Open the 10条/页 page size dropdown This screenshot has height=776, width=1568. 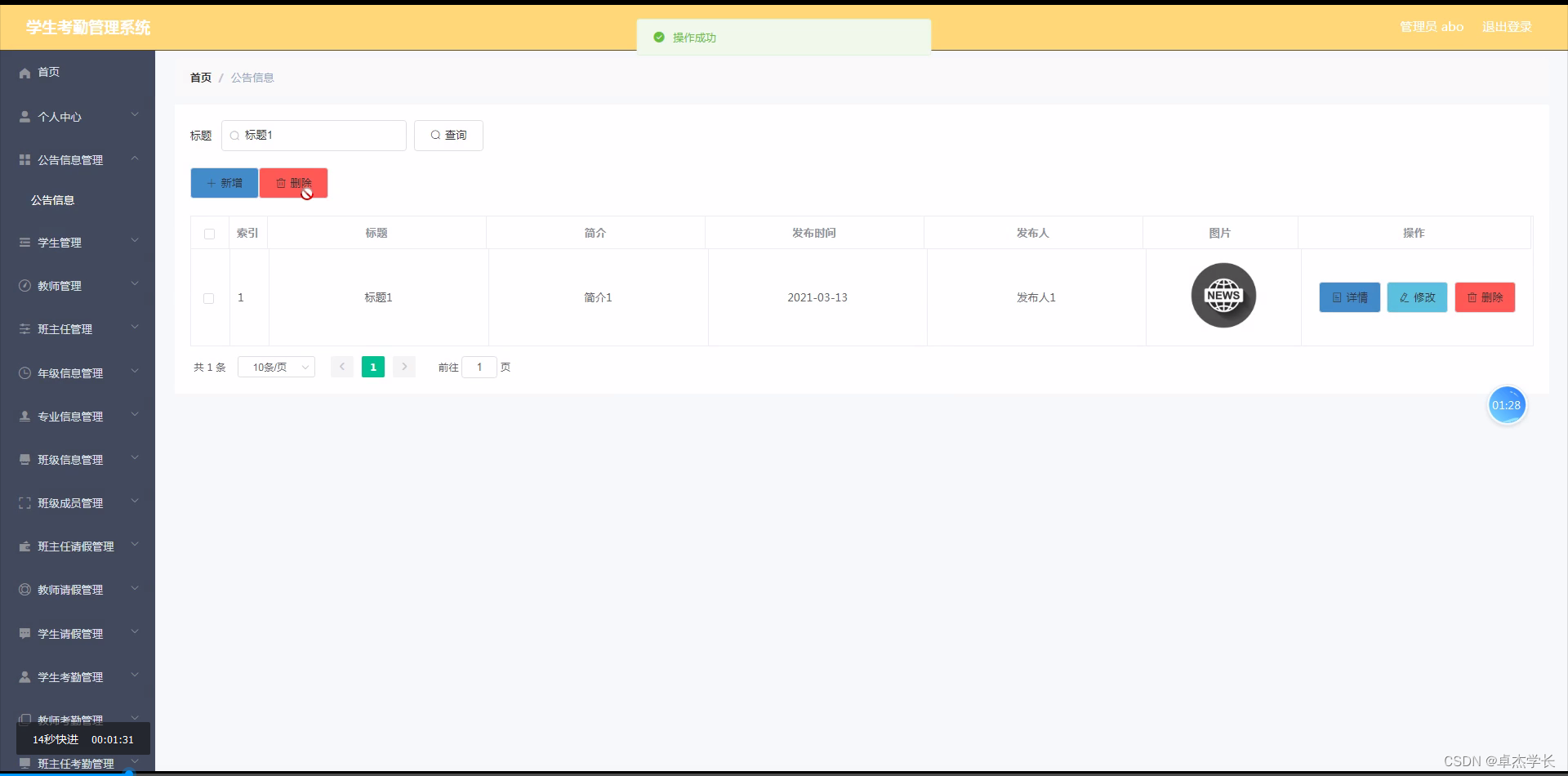[x=276, y=367]
